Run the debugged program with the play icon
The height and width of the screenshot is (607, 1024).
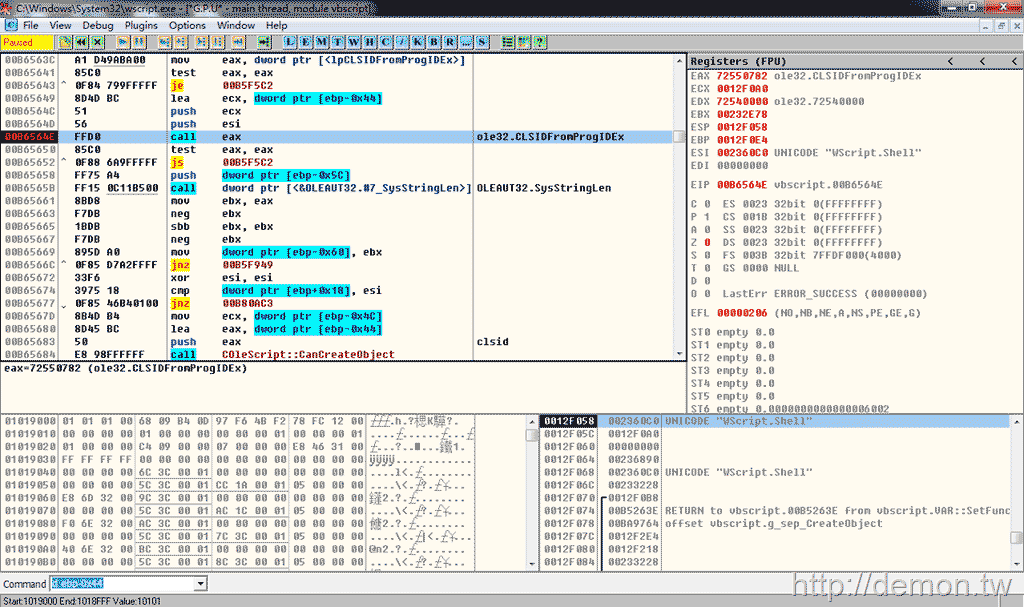pos(123,41)
